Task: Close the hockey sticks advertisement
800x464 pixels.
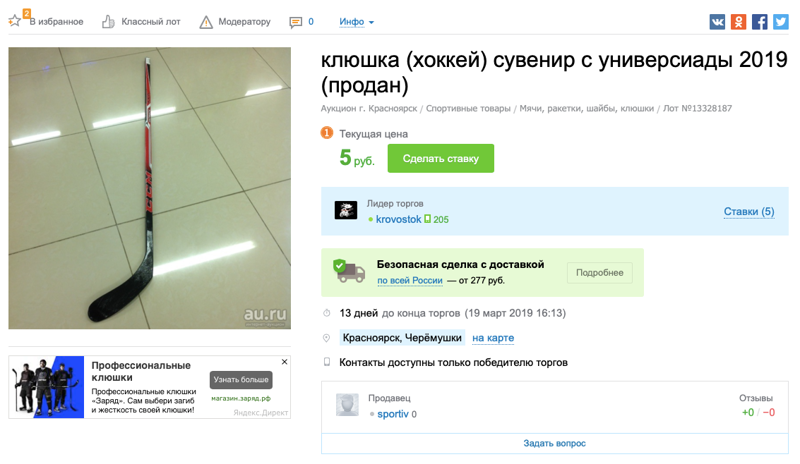Action: pos(284,362)
